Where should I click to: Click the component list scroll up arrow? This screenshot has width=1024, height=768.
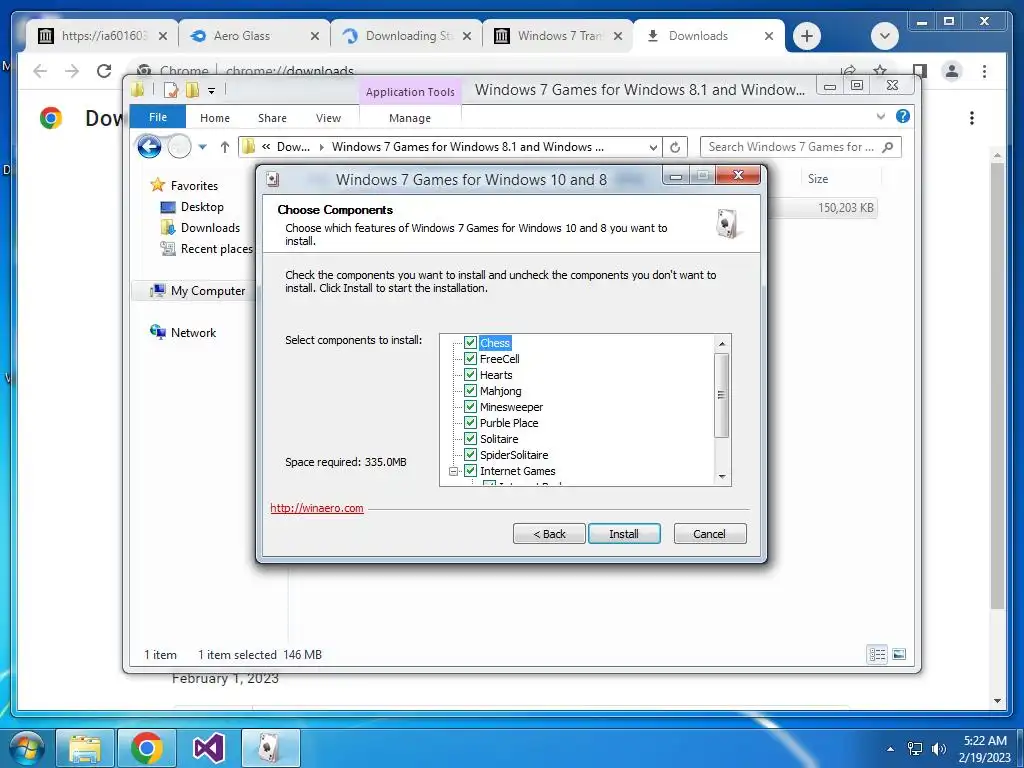[x=722, y=344]
